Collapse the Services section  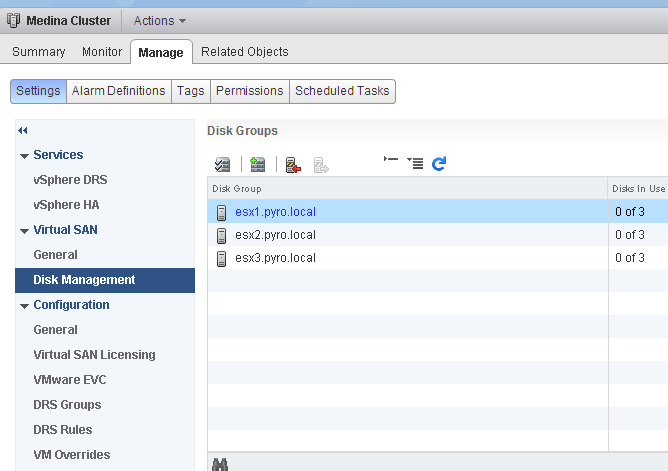click(x=24, y=155)
